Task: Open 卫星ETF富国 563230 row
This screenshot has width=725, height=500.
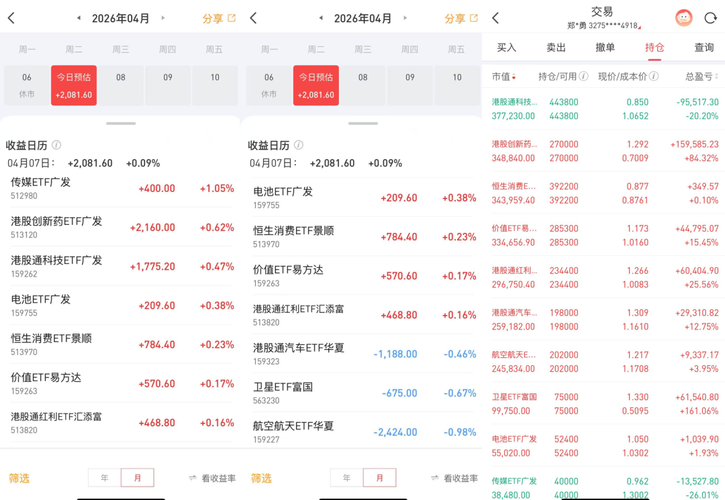Action: tap(363, 393)
